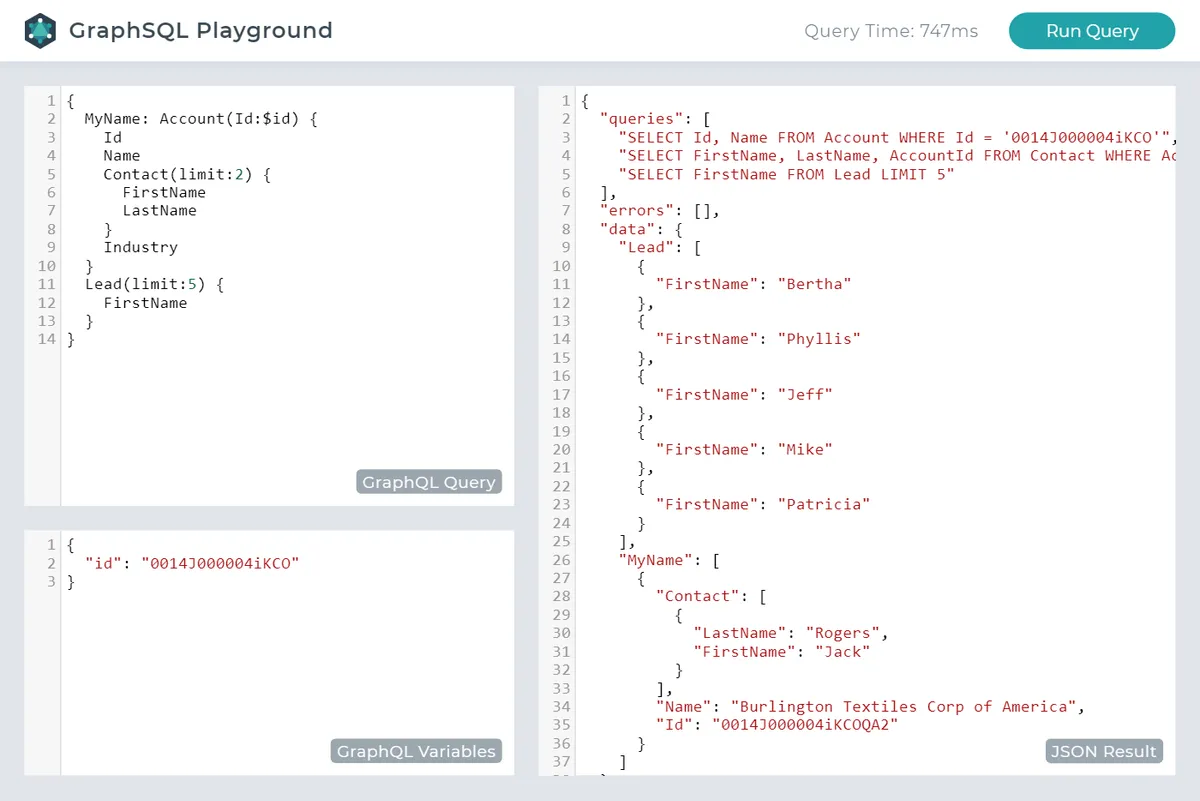Click the GraphSQL Playground title
This screenshot has width=1200, height=801.
[x=201, y=31]
